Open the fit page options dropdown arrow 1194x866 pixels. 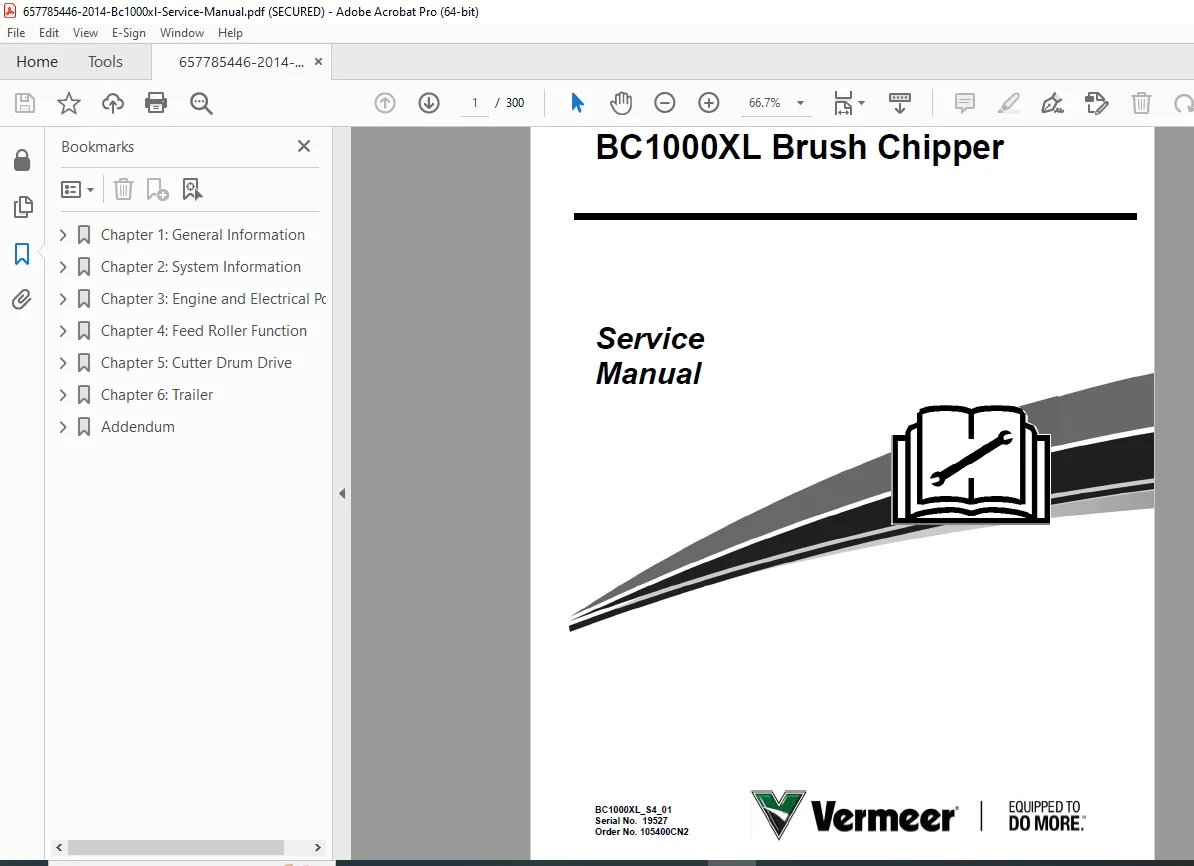[x=861, y=102]
